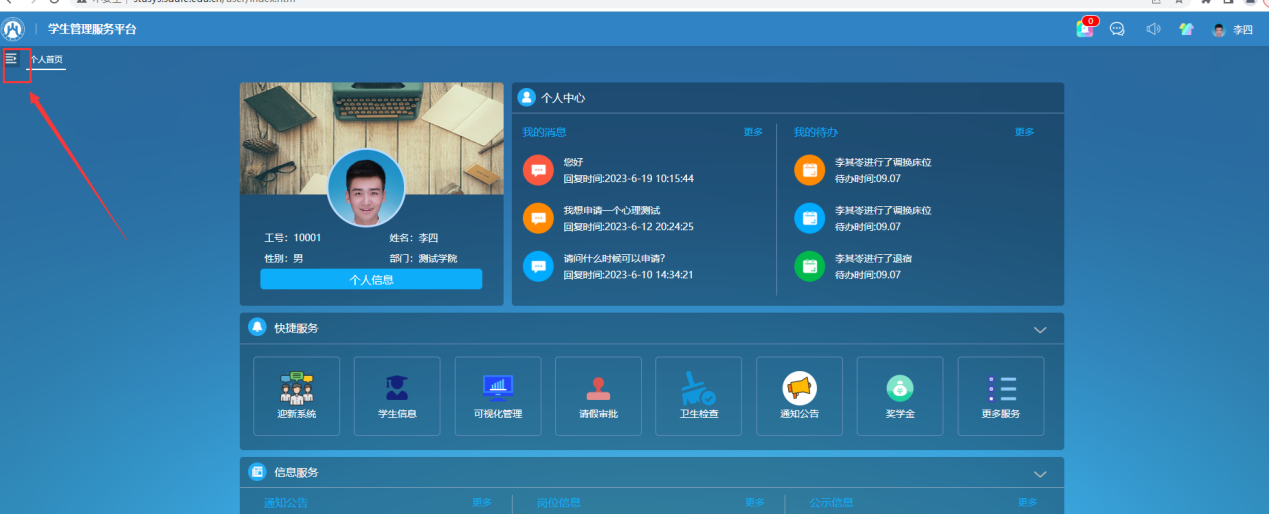Open the 迎新系统 quick service icon

(296, 388)
